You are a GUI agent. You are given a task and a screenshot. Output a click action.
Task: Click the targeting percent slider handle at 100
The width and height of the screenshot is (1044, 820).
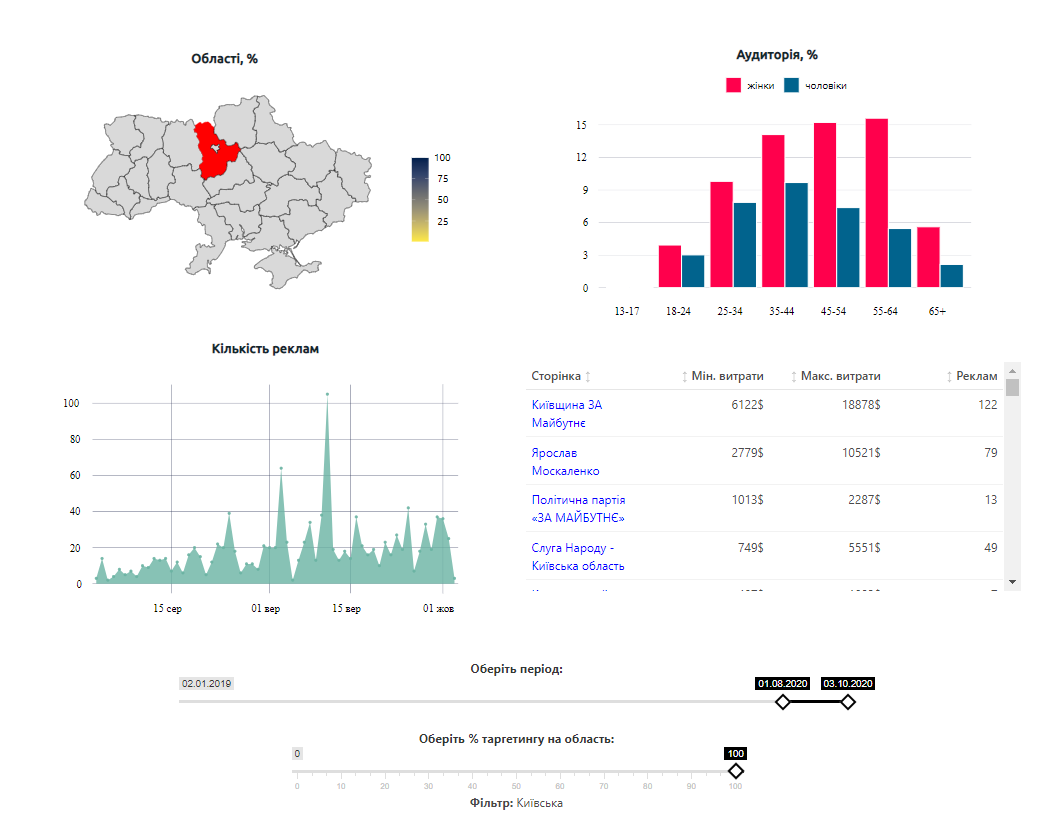coord(736,771)
